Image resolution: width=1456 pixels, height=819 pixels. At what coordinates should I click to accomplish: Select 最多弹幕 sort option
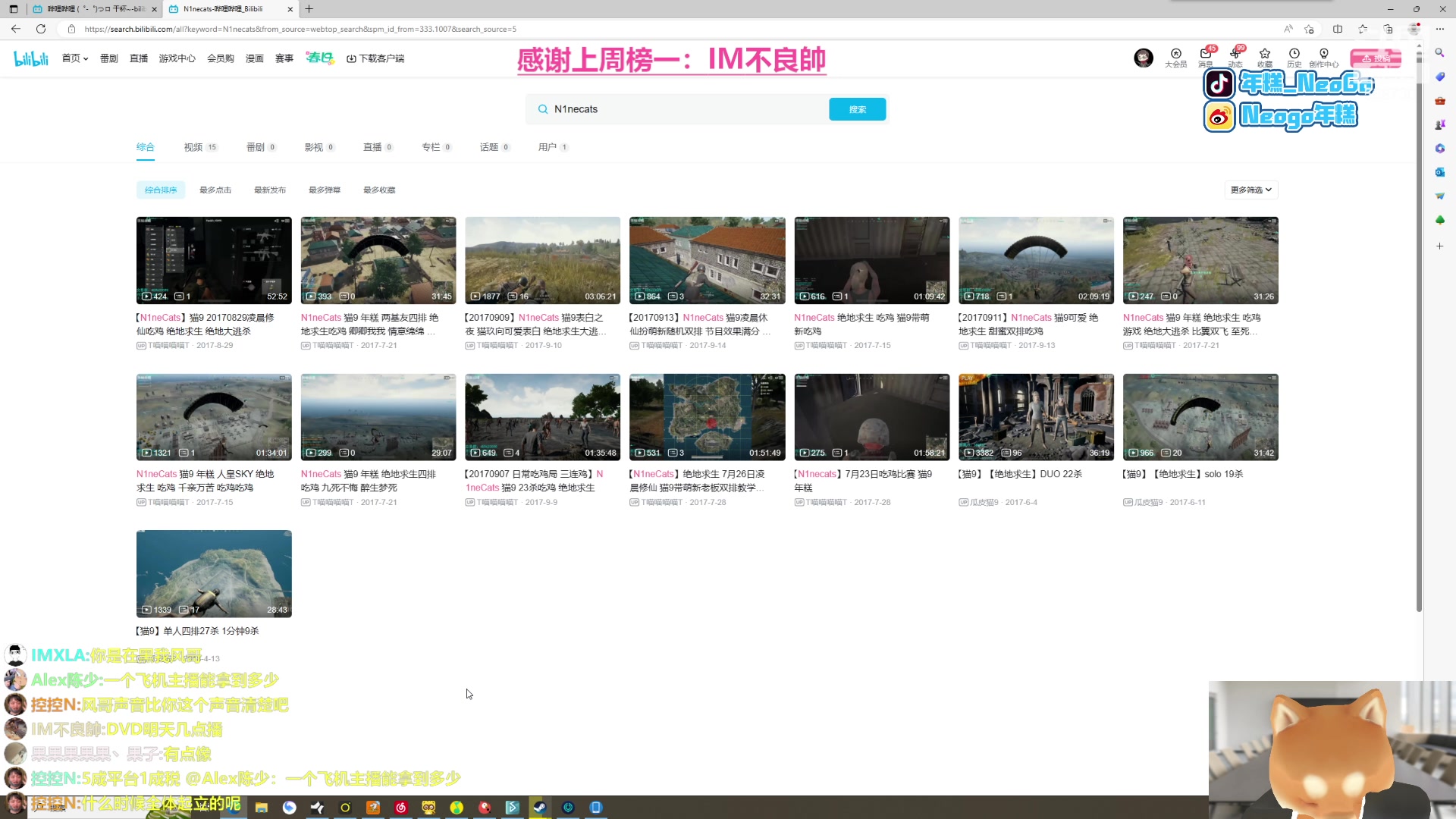(x=325, y=190)
